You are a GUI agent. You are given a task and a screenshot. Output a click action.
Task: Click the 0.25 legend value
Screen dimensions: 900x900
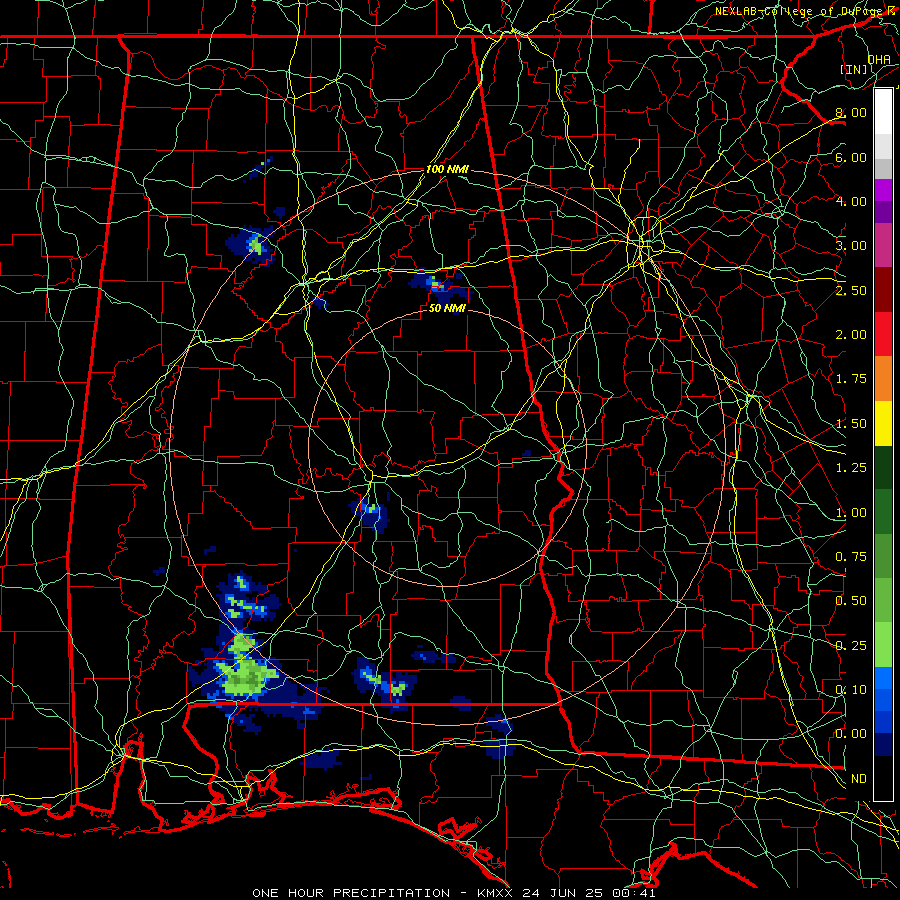pyautogui.click(x=851, y=646)
